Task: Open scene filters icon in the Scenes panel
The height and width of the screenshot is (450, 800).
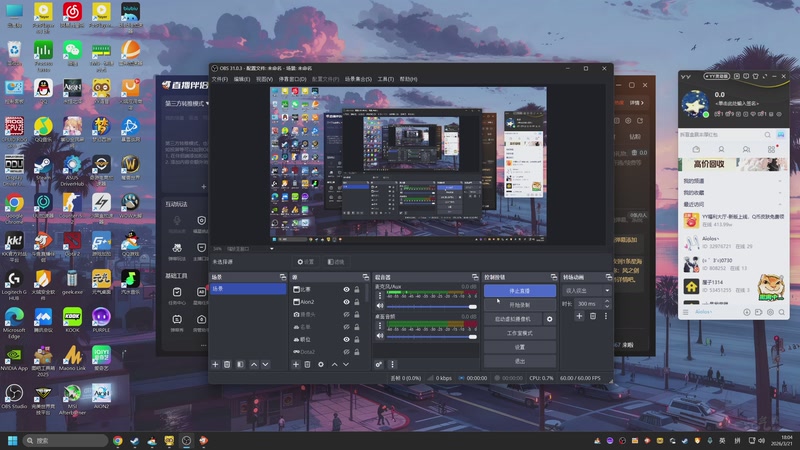Action: point(240,364)
